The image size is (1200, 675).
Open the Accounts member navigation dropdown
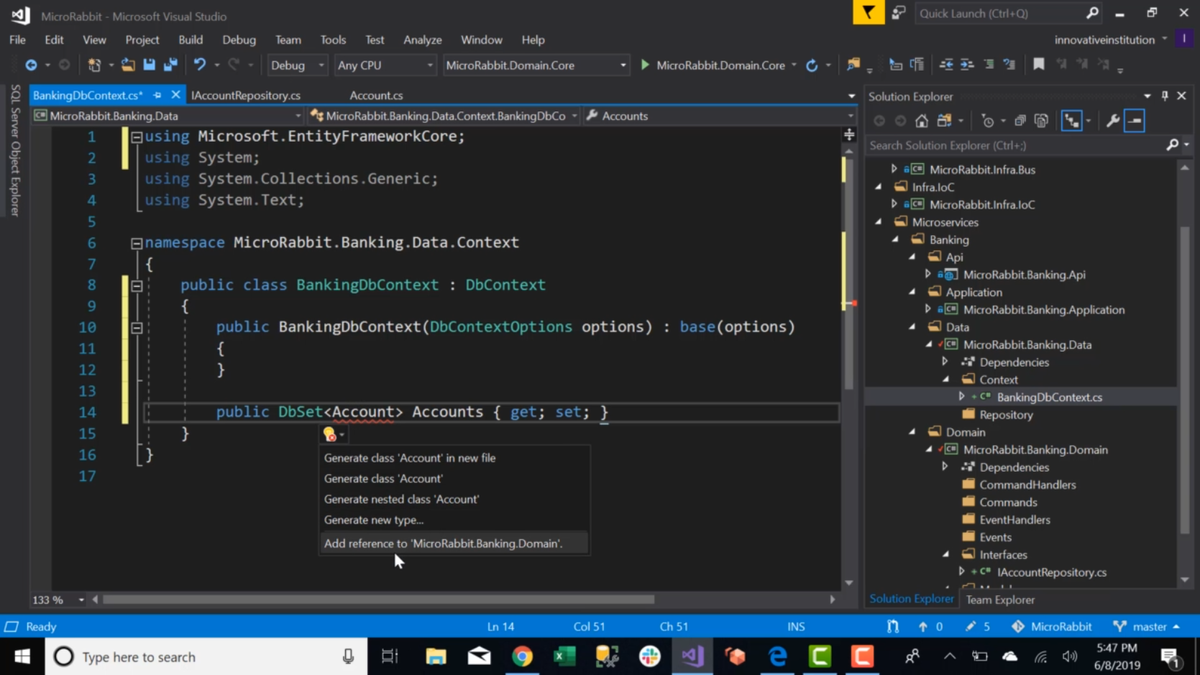coord(718,116)
